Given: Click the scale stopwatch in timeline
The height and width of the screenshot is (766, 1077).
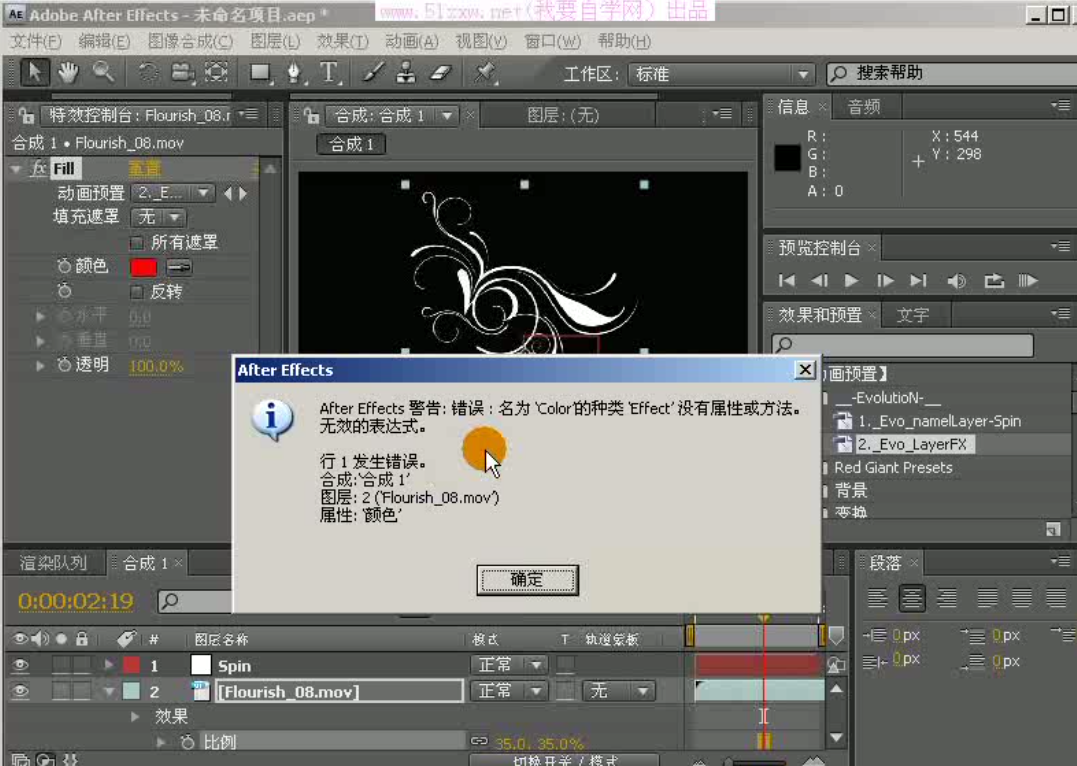Looking at the screenshot, I should pyautogui.click(x=187, y=742).
